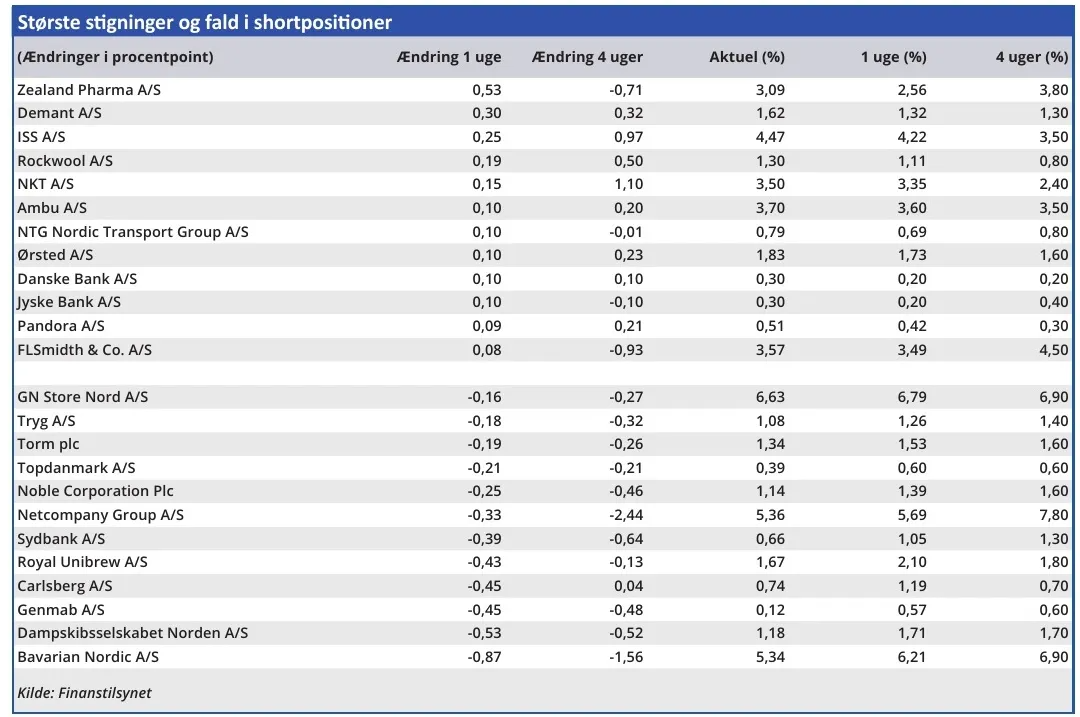
Task: Click the '1 uge (%)' column header
Action: tap(893, 57)
